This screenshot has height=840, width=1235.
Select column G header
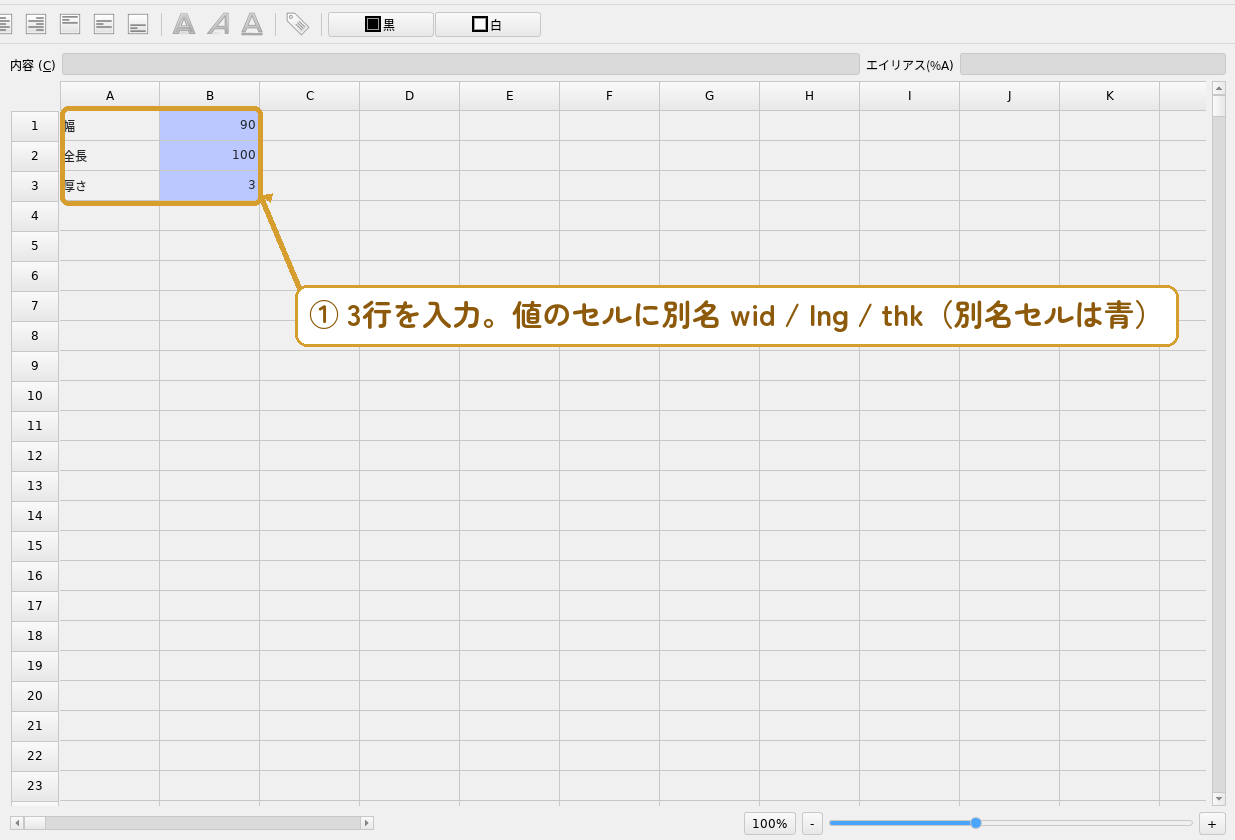[x=710, y=96]
